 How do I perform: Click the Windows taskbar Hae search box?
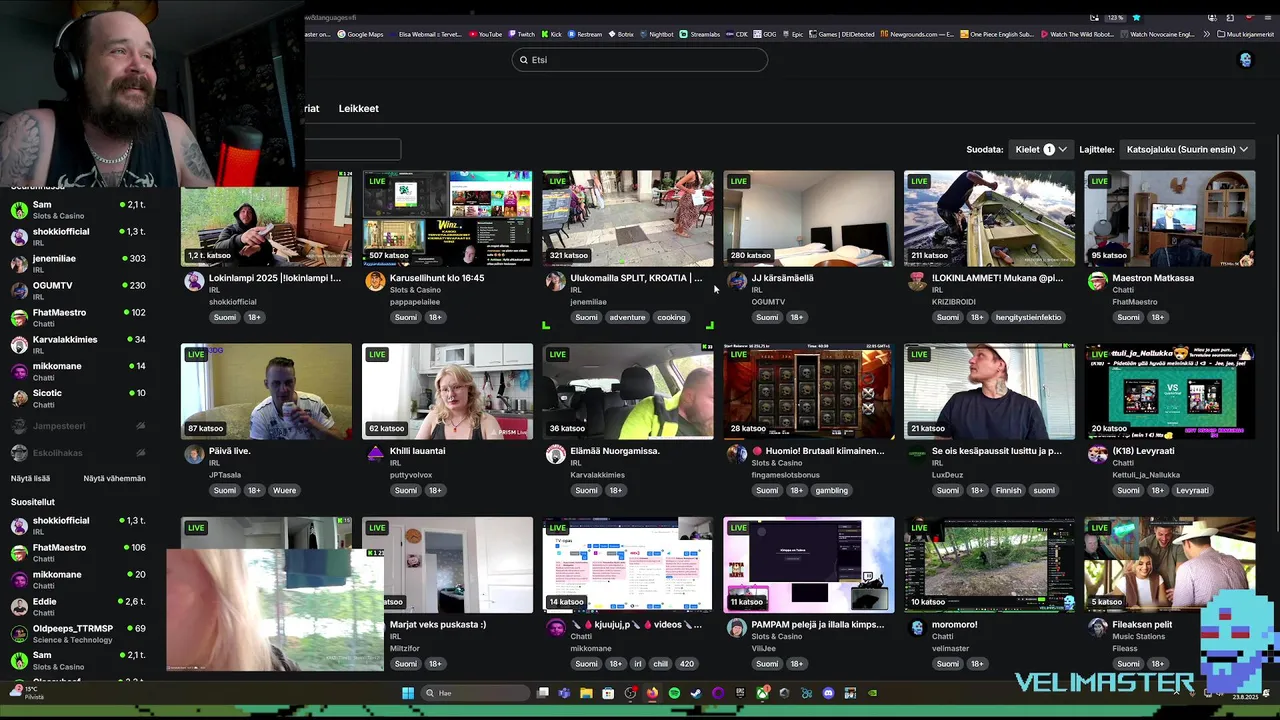coord(475,693)
